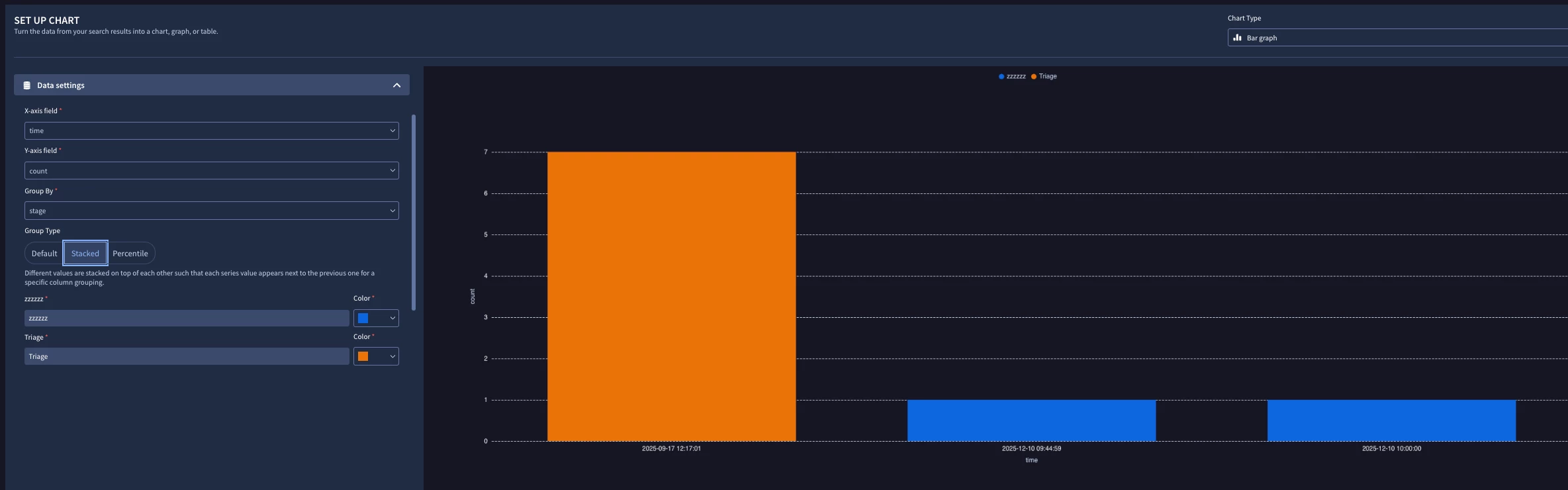Click the '2025-09-17 12:17:01' x-axis label
Screen dimensions: 1568x490
[x=671, y=449]
